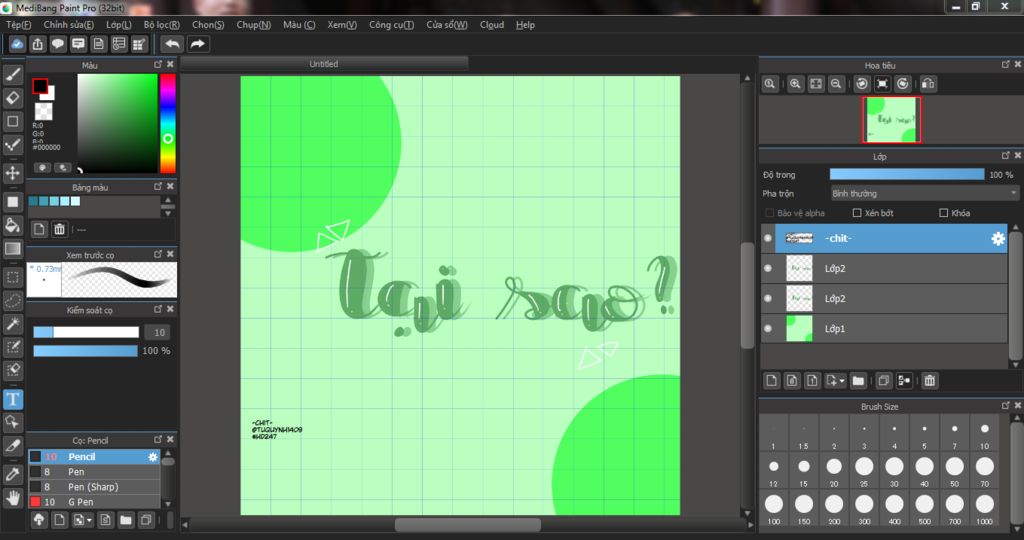Undock the Màu color panel
Viewport: 1024px width, 540px height.
(x=158, y=65)
